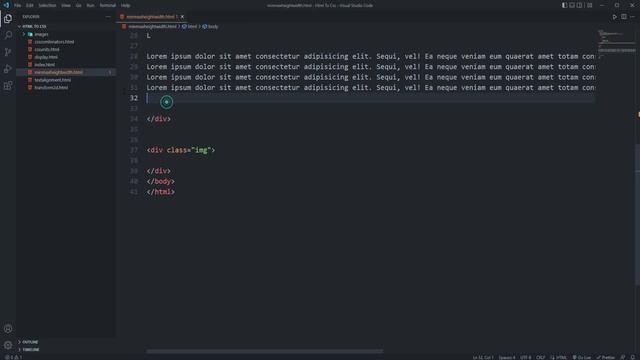Toggle Panel layout icon
The width and height of the screenshot is (640, 360).
tap(572, 5)
